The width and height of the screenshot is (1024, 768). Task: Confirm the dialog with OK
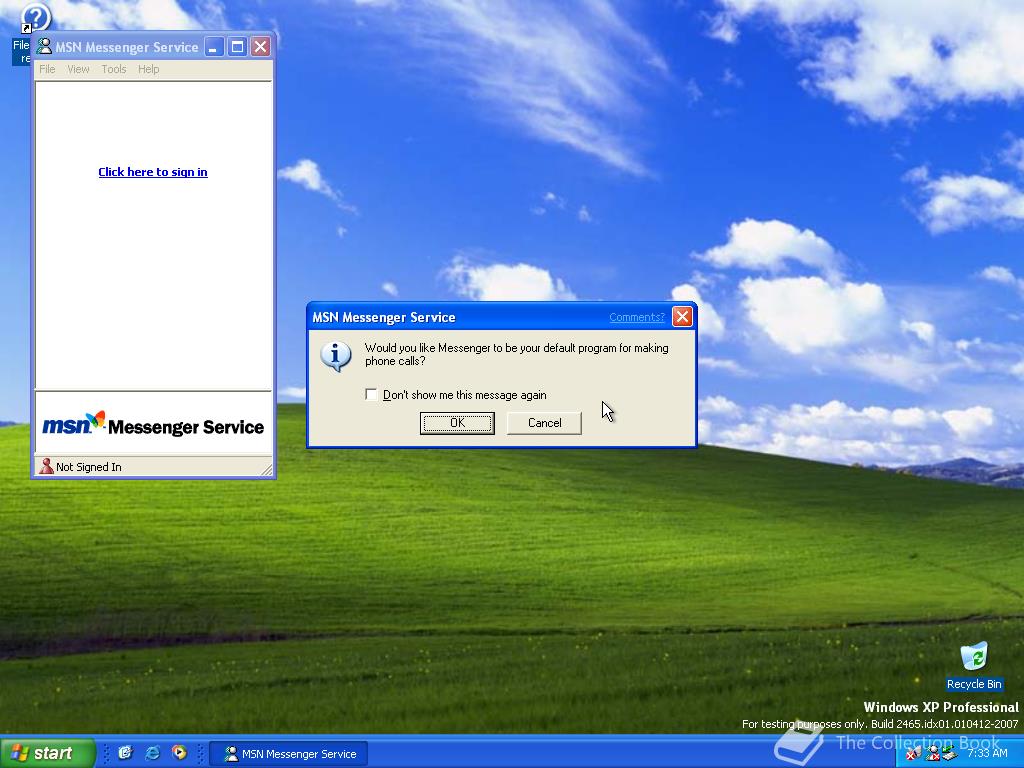point(457,423)
